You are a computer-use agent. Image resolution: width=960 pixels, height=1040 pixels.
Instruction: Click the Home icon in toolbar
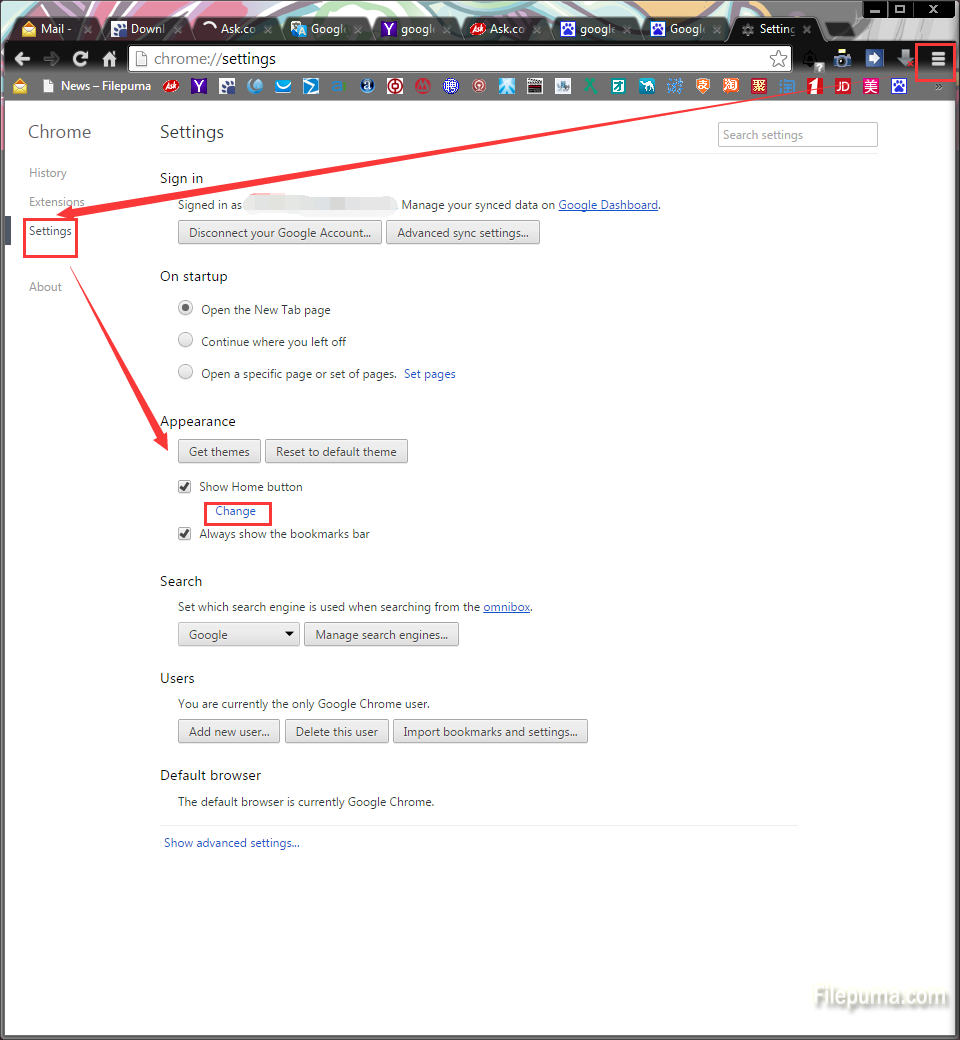pyautogui.click(x=109, y=59)
